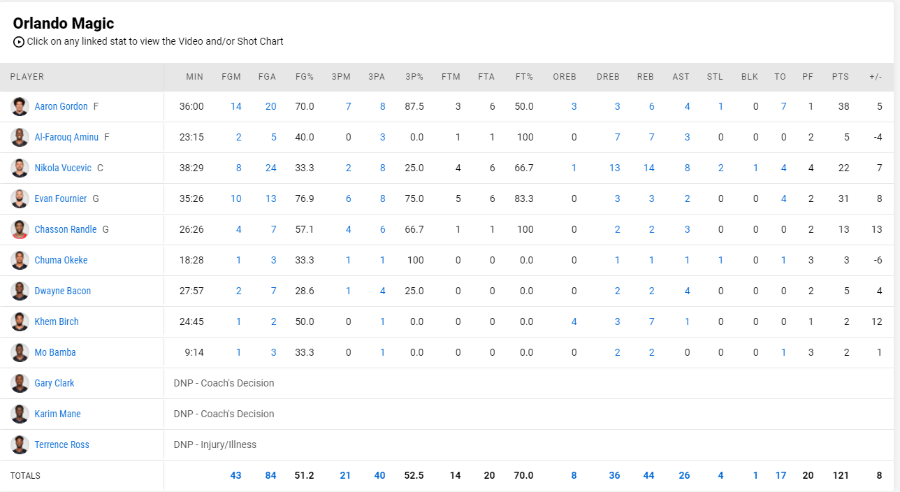View team total 40 three-point attempts
The image size is (900, 492).
click(379, 475)
